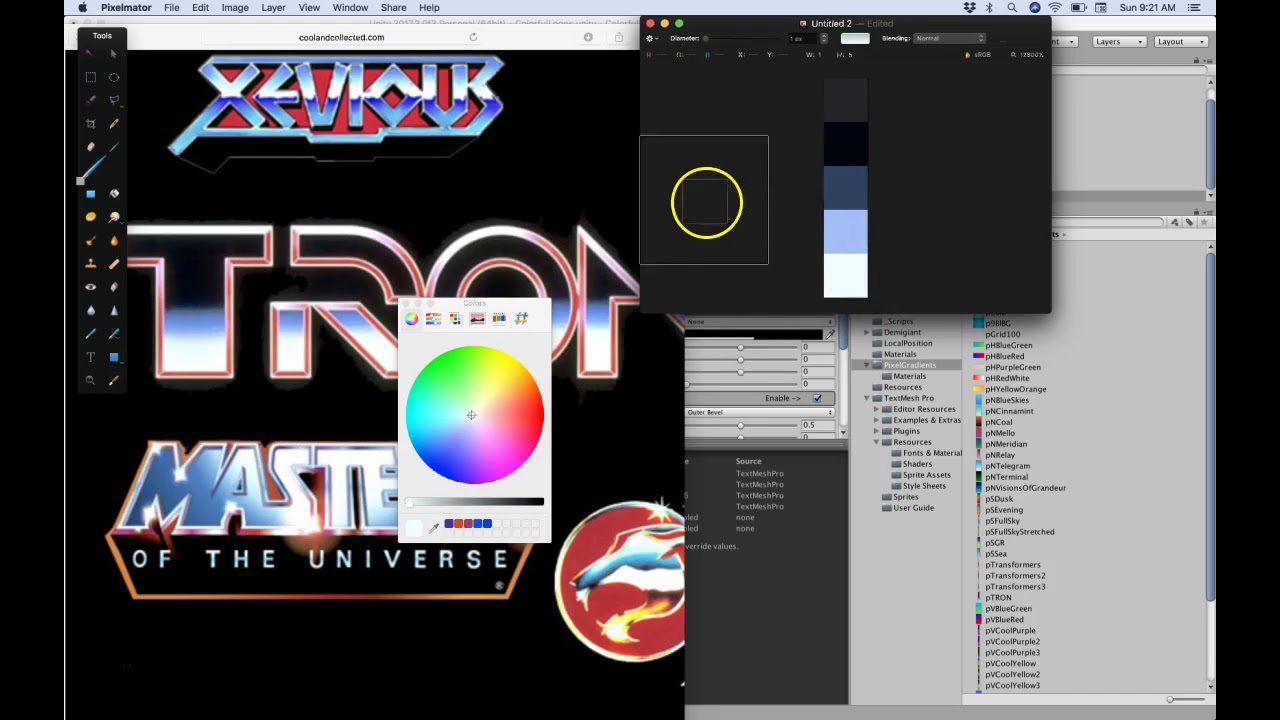Viewport: 1280px width, 720px height.
Task: Select the pTRON gradient asset
Action: click(998, 598)
